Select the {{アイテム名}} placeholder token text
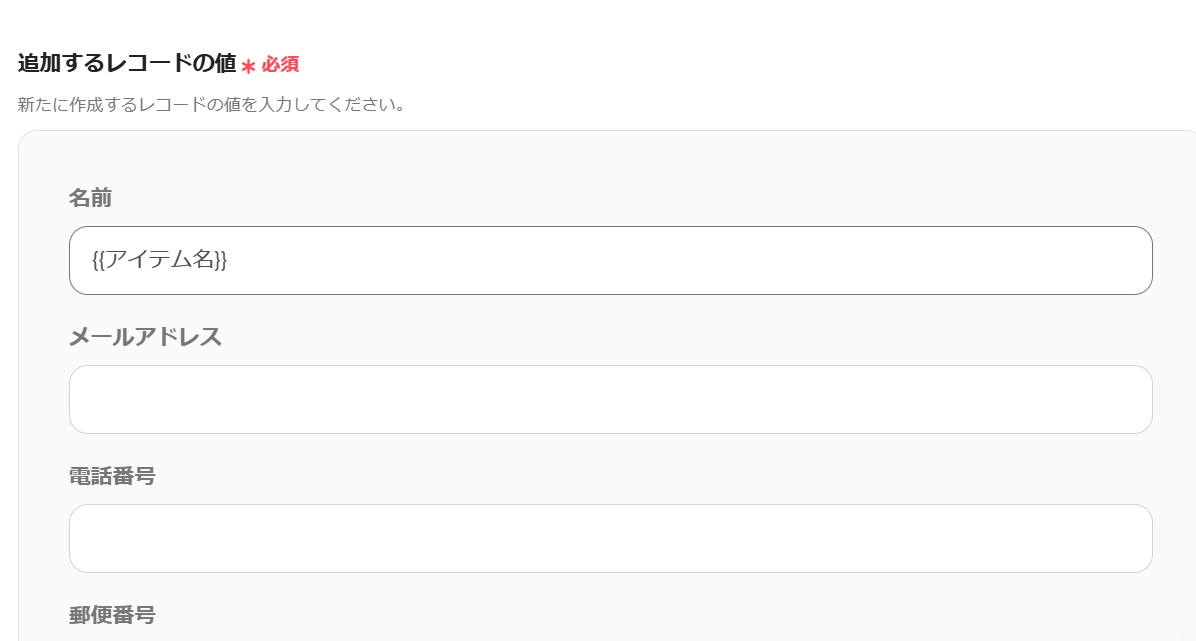The image size is (1196, 641). (160, 260)
